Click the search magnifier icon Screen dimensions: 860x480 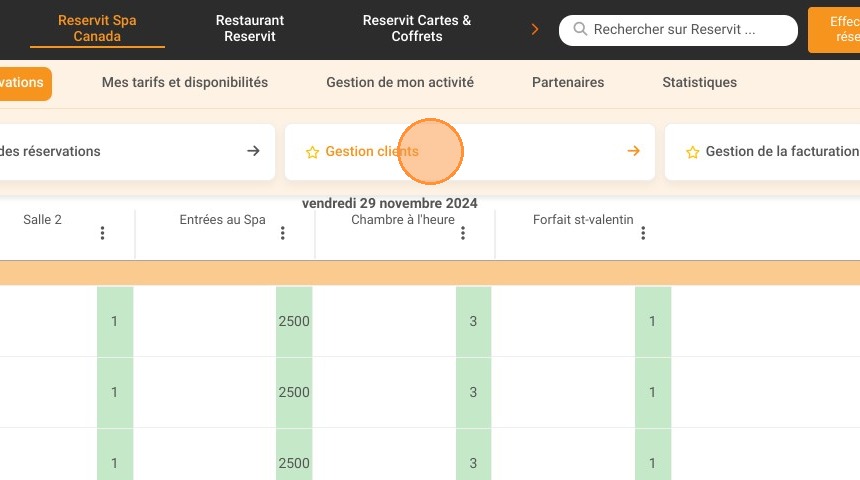click(x=580, y=29)
